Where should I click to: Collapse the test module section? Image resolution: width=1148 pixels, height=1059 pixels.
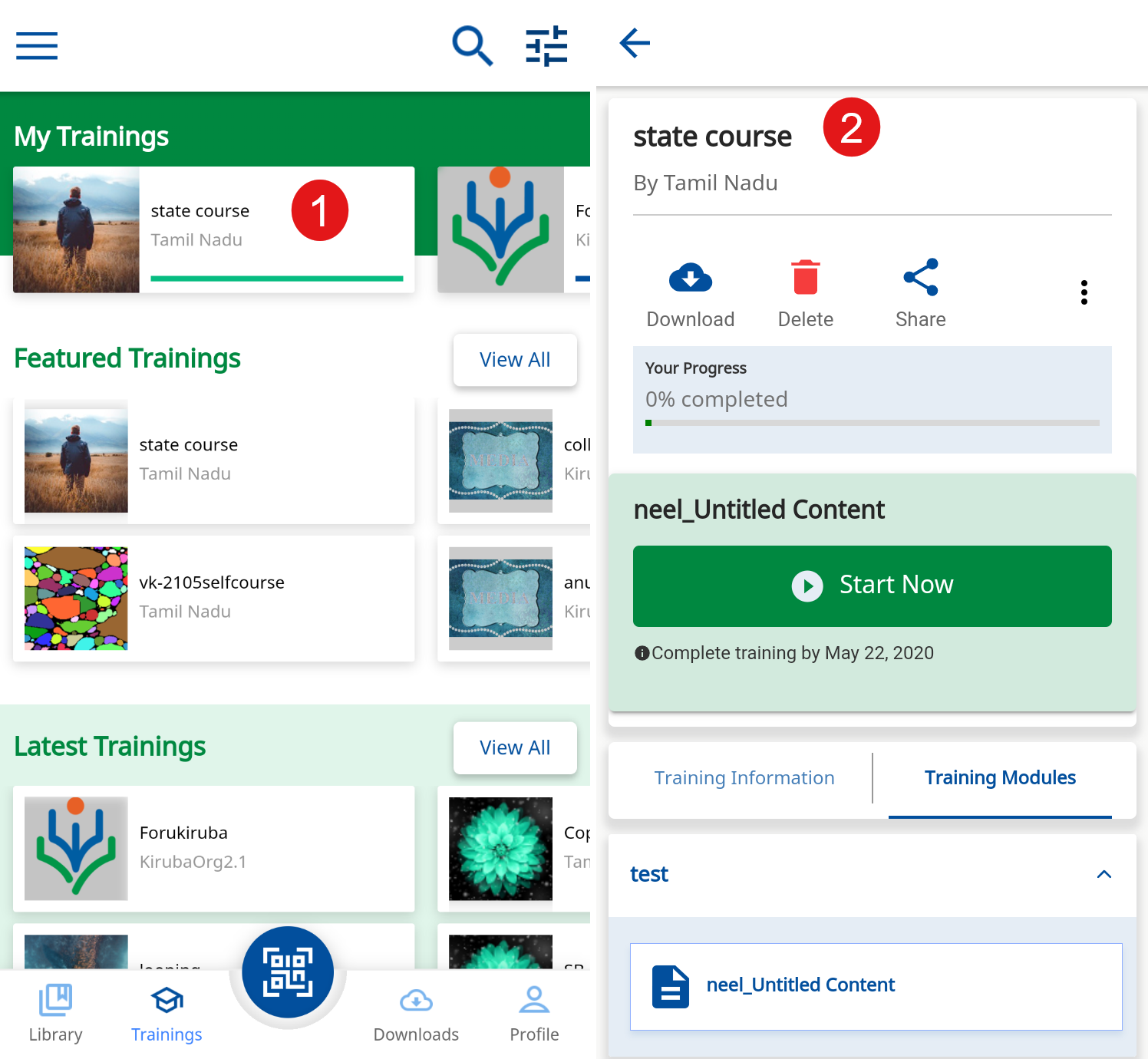(x=1103, y=874)
